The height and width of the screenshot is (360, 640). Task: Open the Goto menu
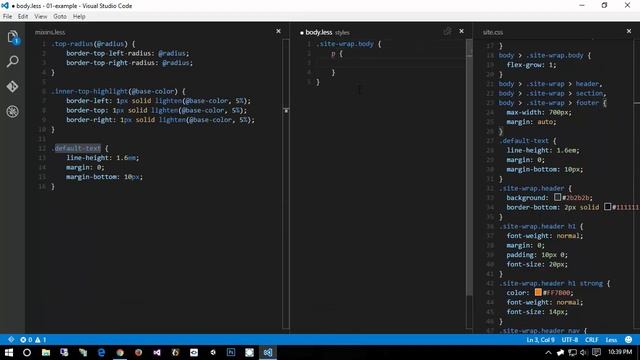click(60, 16)
